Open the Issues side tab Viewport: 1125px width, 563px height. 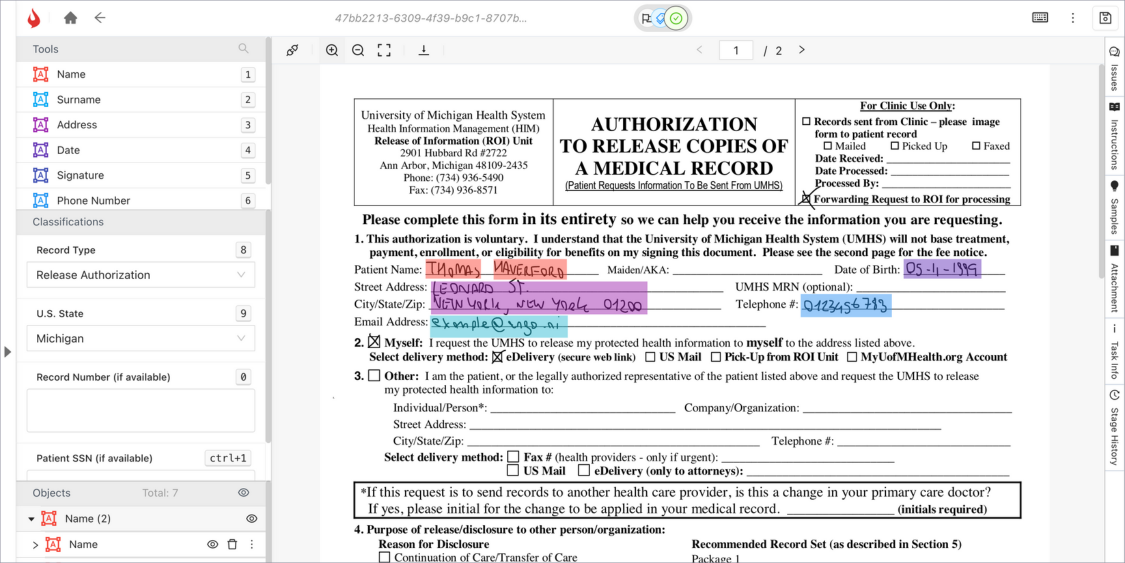click(1114, 69)
